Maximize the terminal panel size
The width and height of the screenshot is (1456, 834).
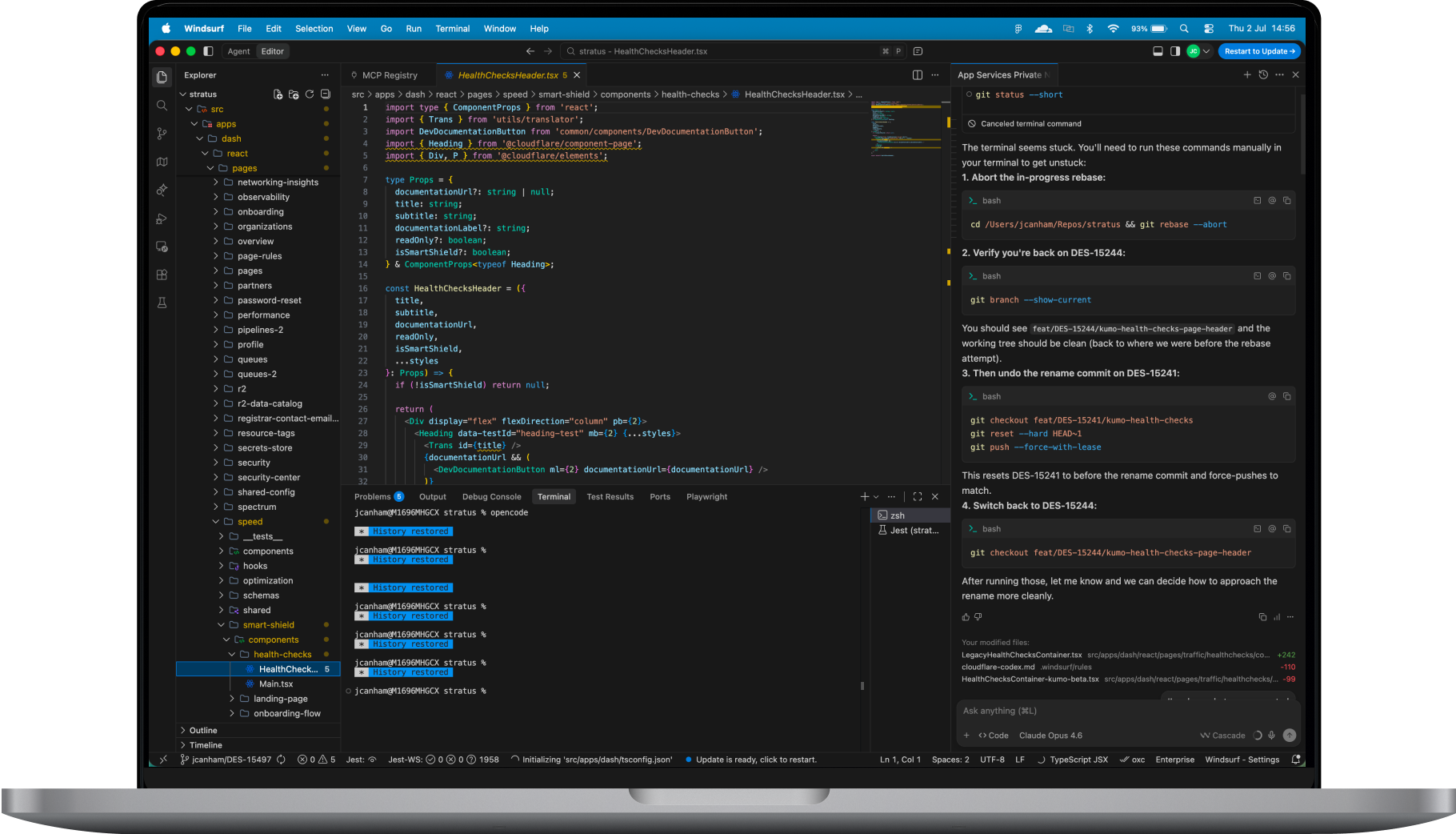click(x=918, y=497)
